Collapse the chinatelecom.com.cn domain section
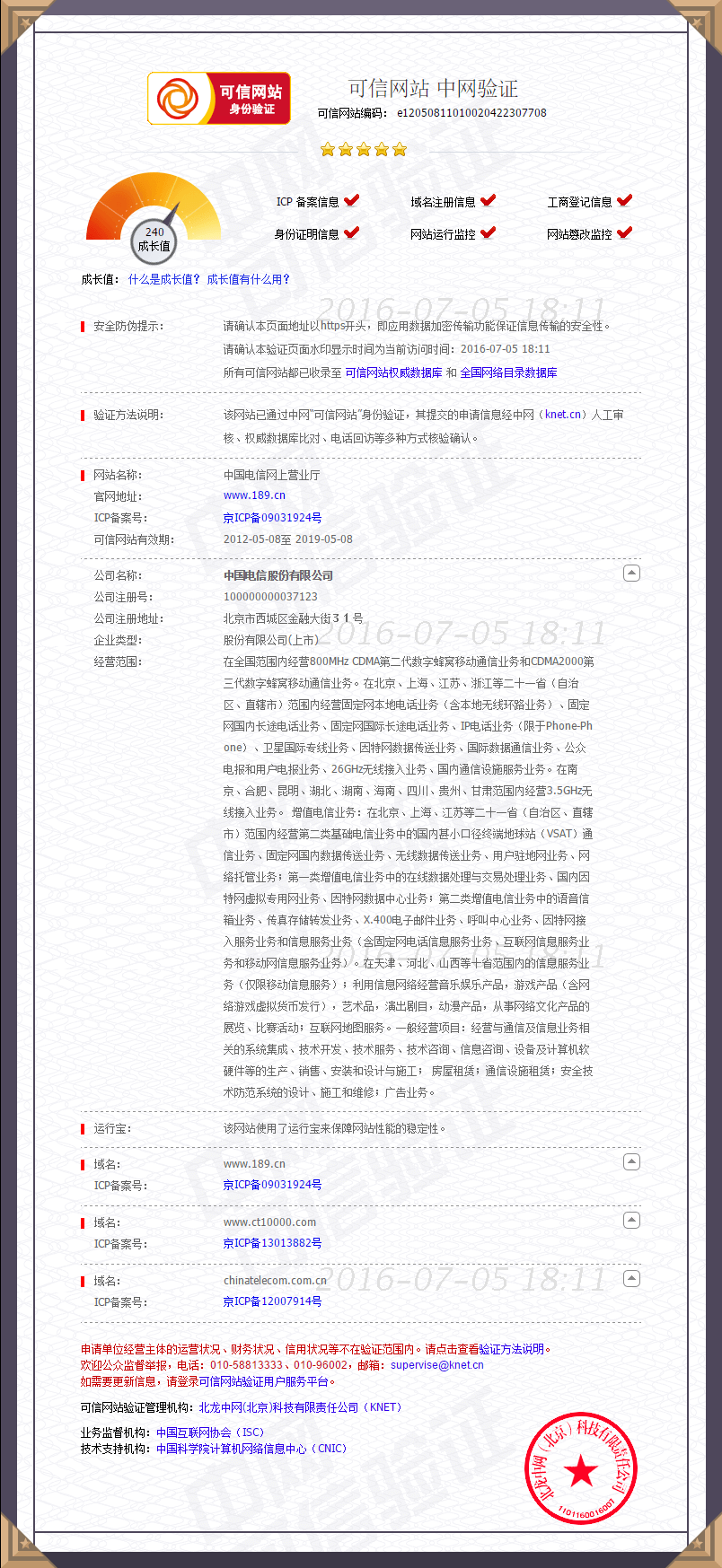 631,1278
